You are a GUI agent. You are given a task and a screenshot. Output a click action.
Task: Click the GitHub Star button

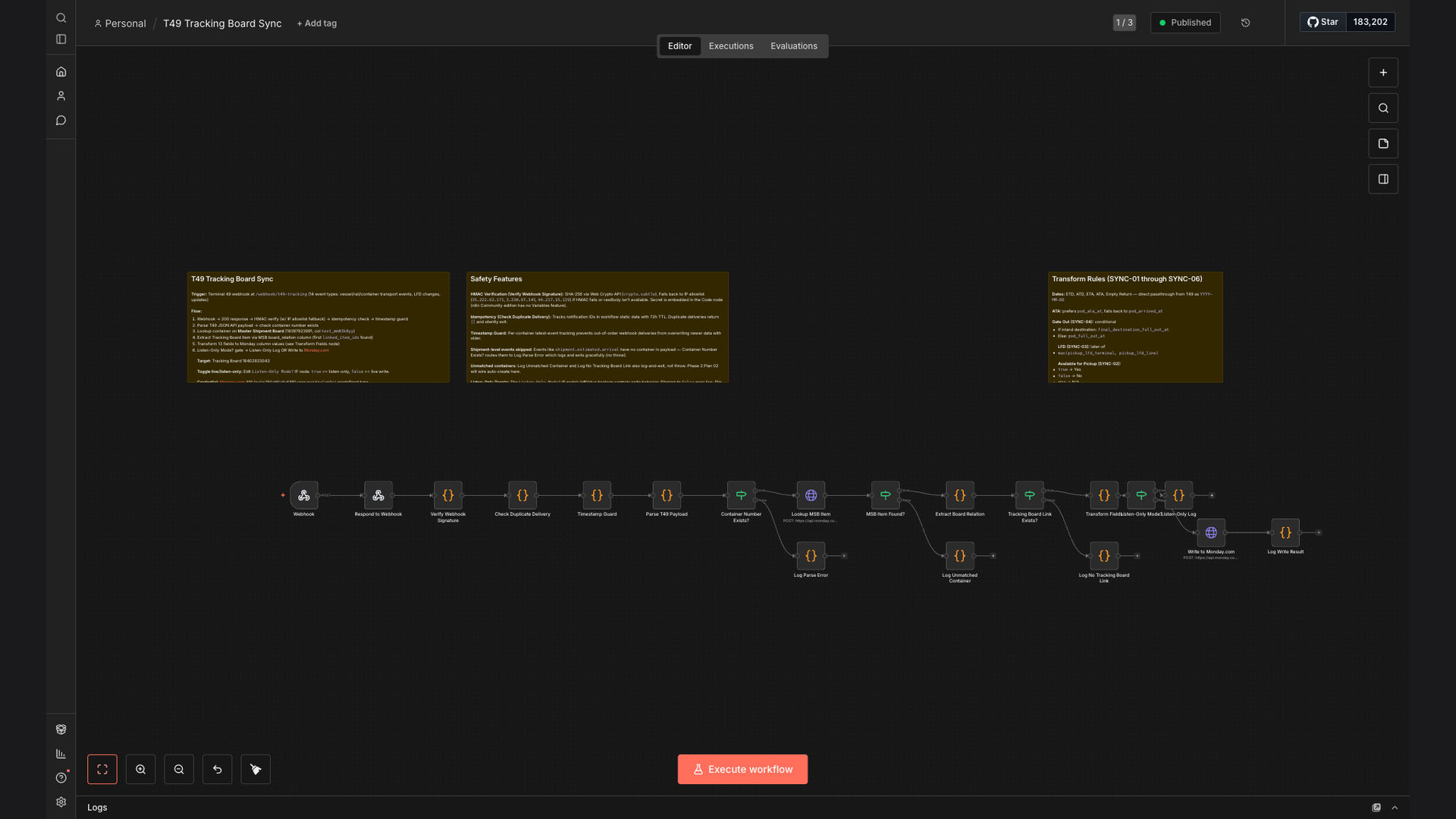coord(1323,22)
